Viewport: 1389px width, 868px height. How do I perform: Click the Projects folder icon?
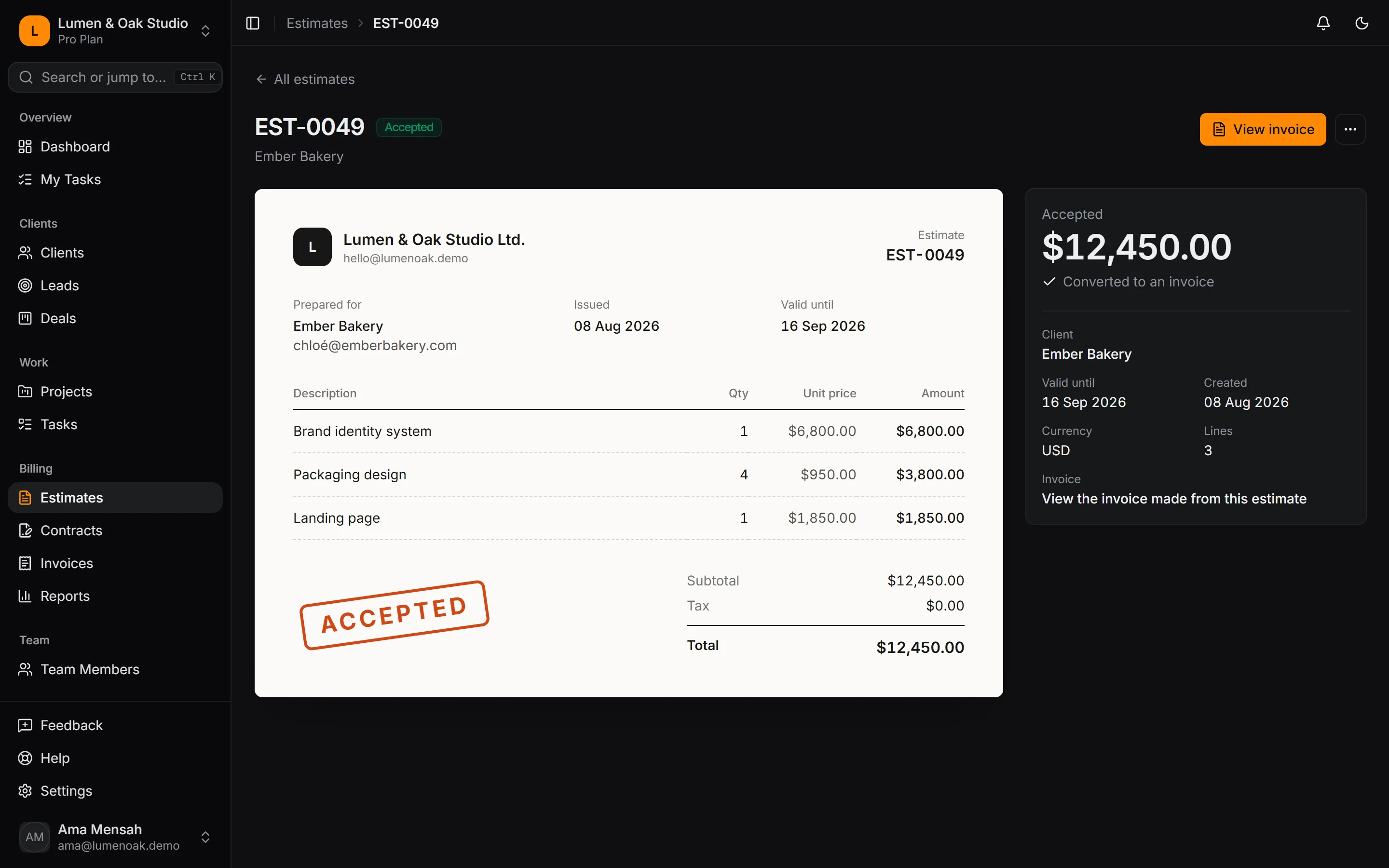tap(25, 392)
